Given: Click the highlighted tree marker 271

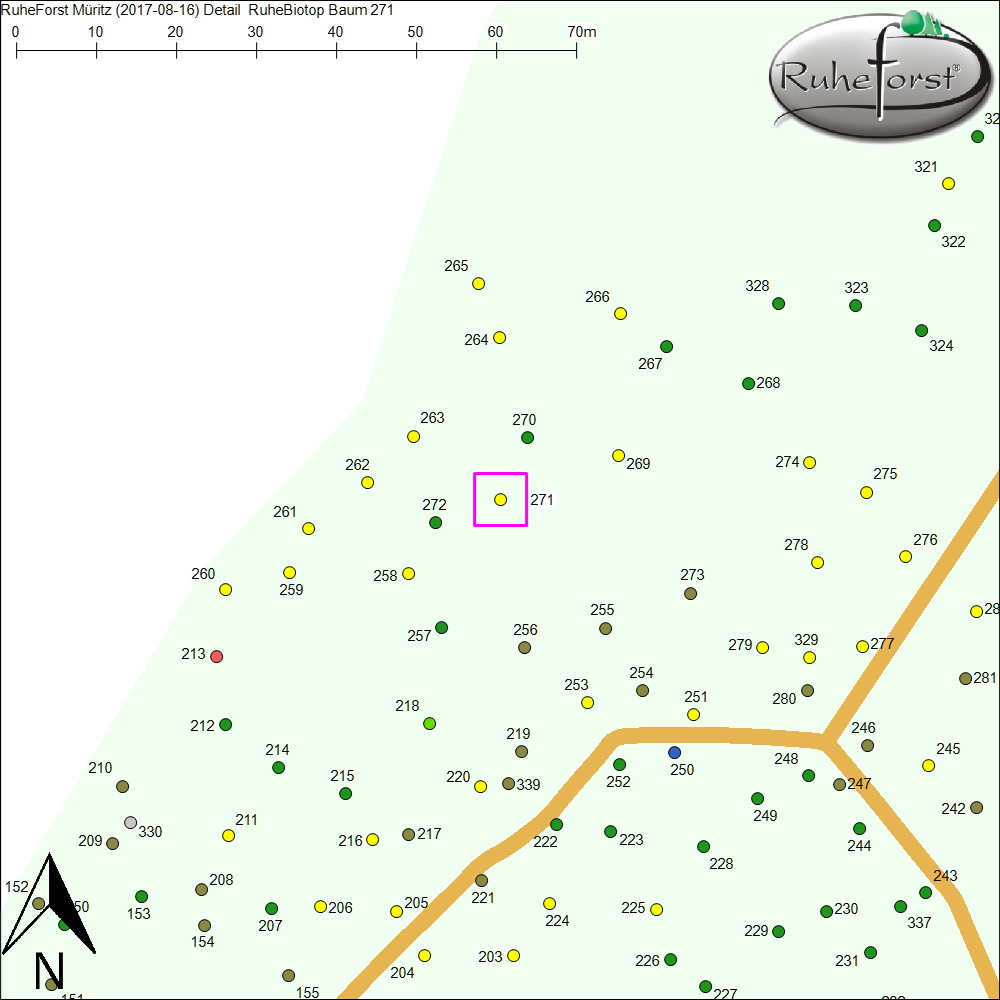Looking at the screenshot, I should coord(501,499).
